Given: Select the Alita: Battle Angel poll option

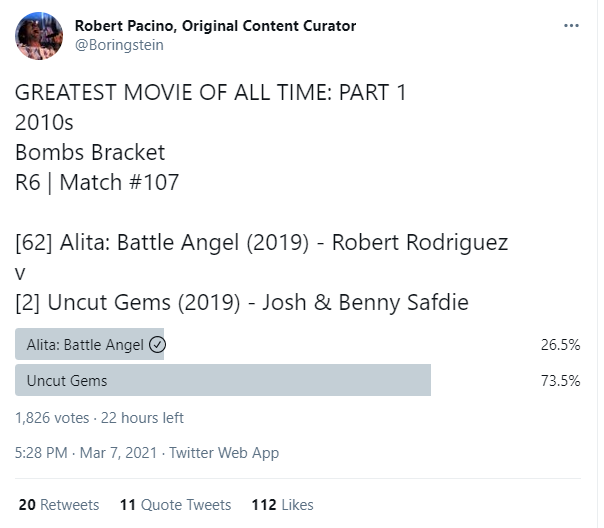Looking at the screenshot, I should click(86, 345).
